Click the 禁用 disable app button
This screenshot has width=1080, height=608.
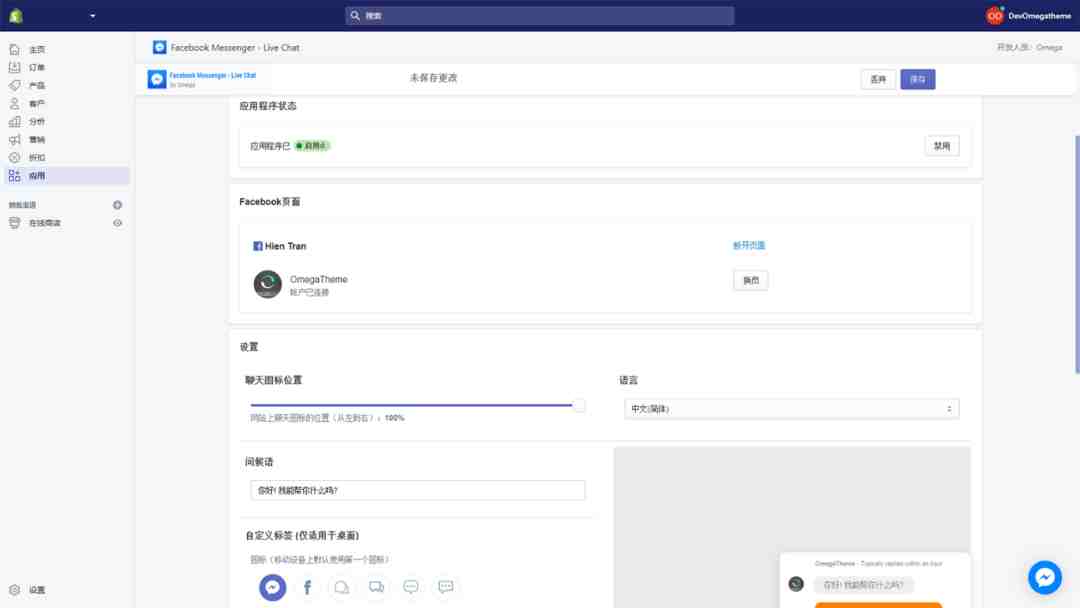coord(942,146)
